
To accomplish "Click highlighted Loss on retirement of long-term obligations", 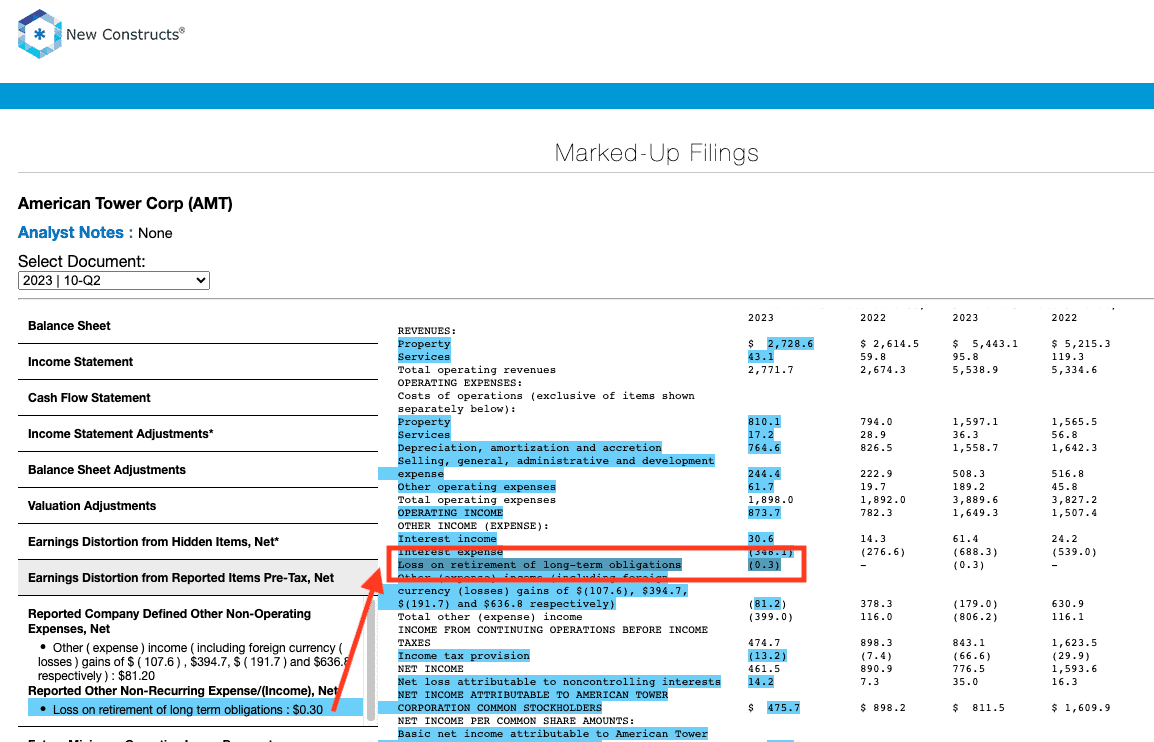I will click(539, 565).
